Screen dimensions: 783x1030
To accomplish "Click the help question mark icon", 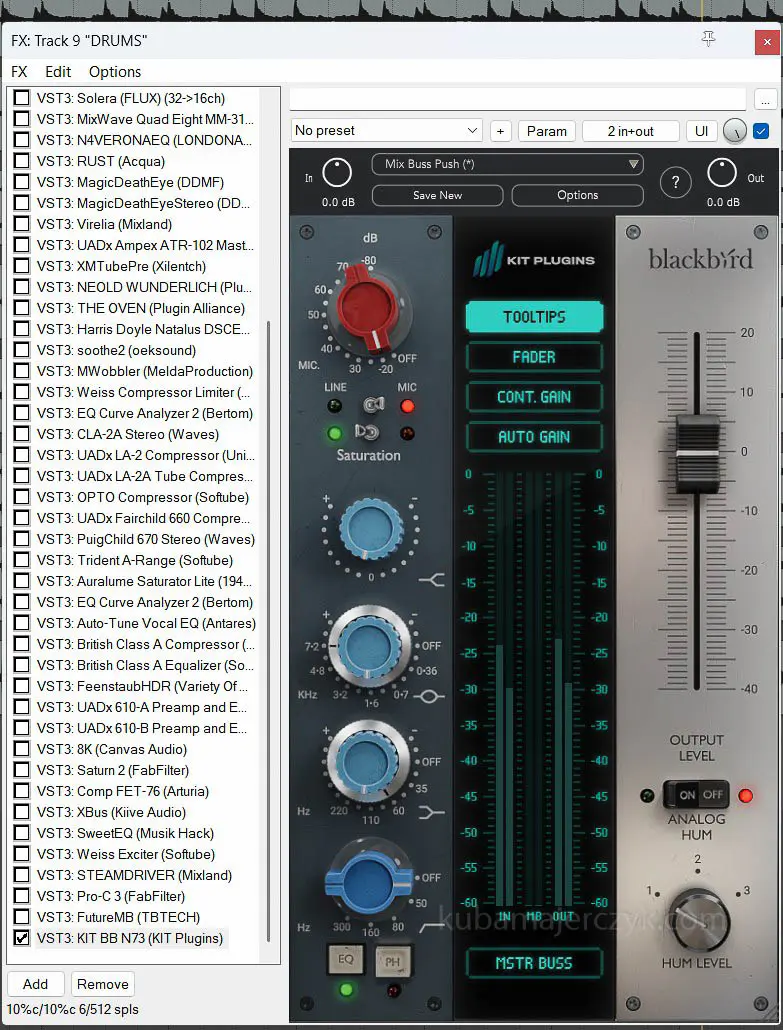I will (x=676, y=182).
